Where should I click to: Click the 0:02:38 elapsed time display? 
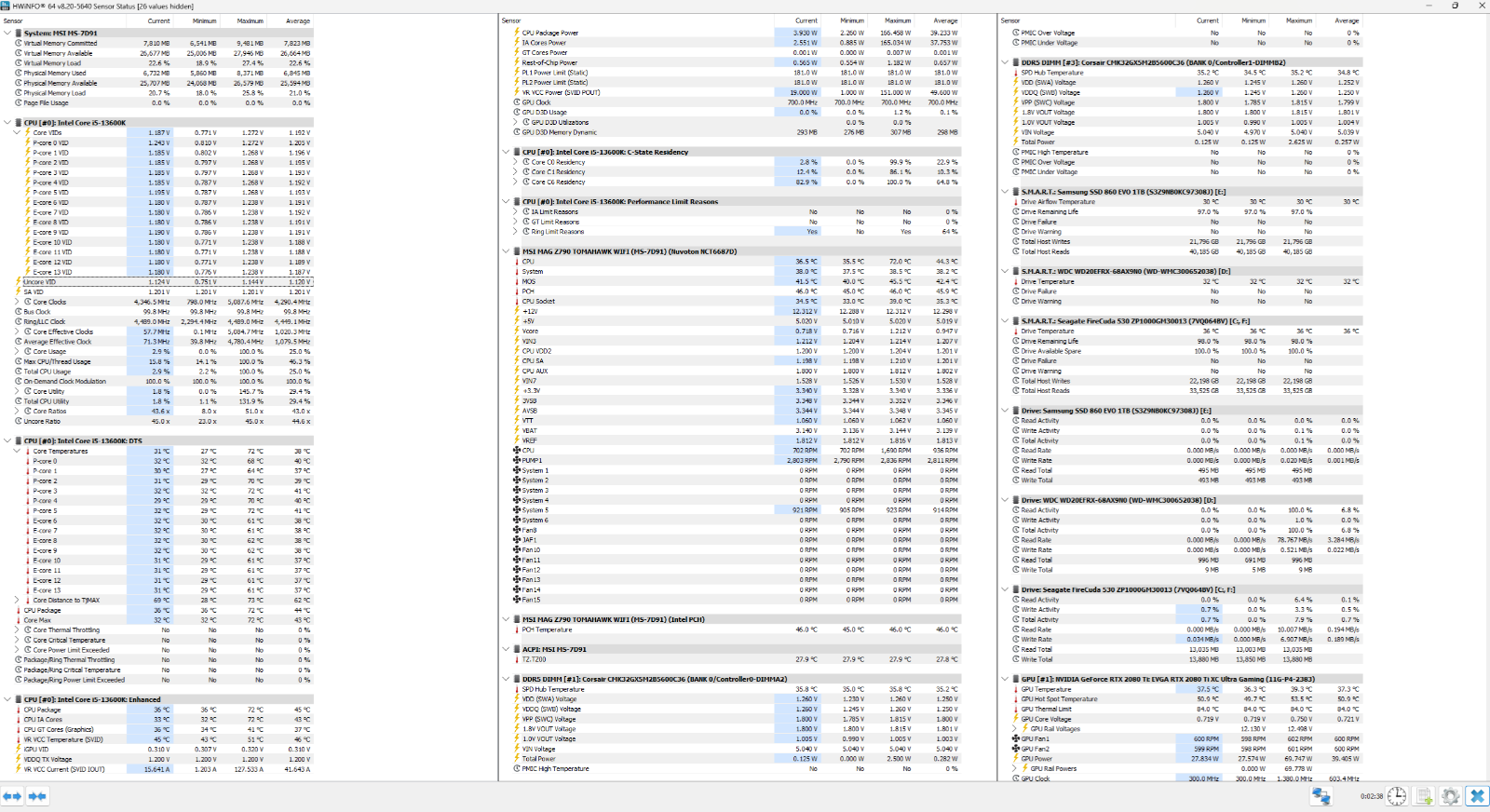click(x=1371, y=796)
